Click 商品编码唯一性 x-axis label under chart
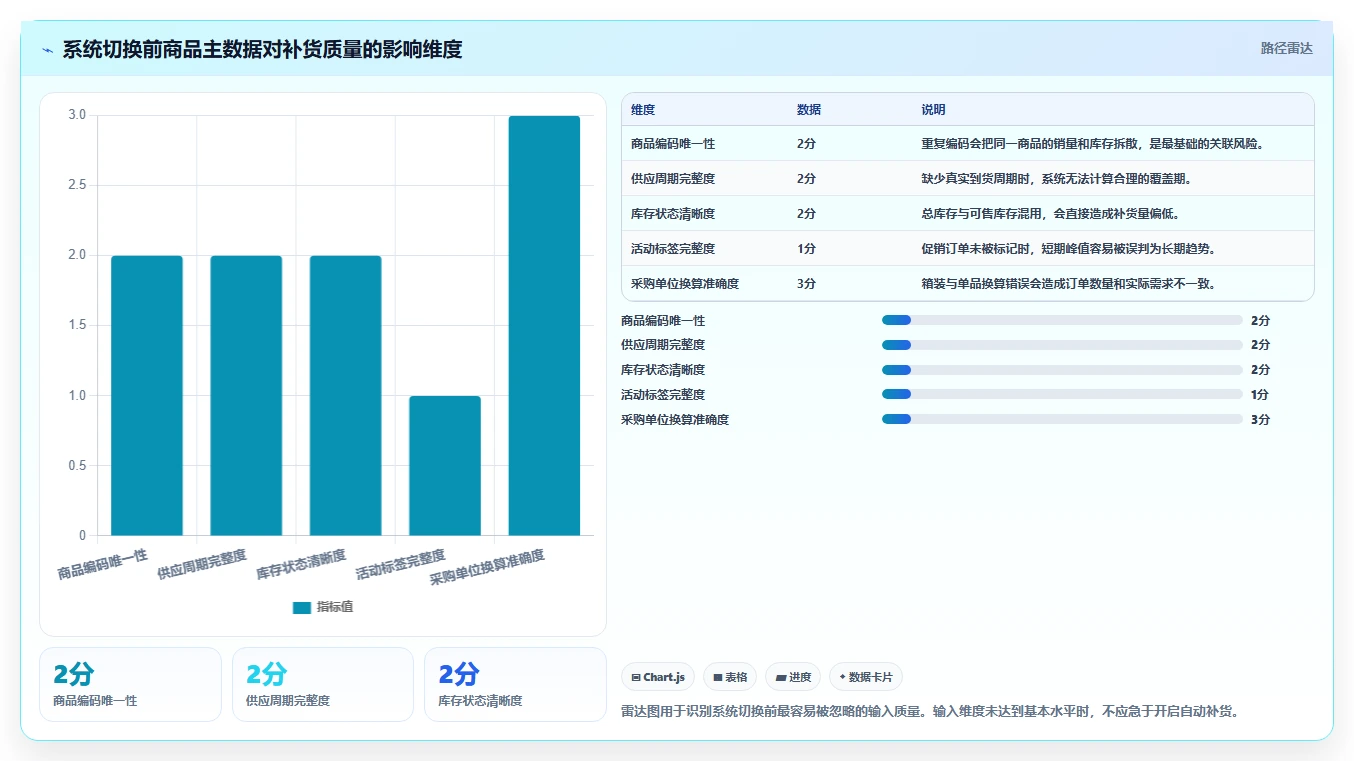Viewport: 1354px width, 761px height. 102,564
